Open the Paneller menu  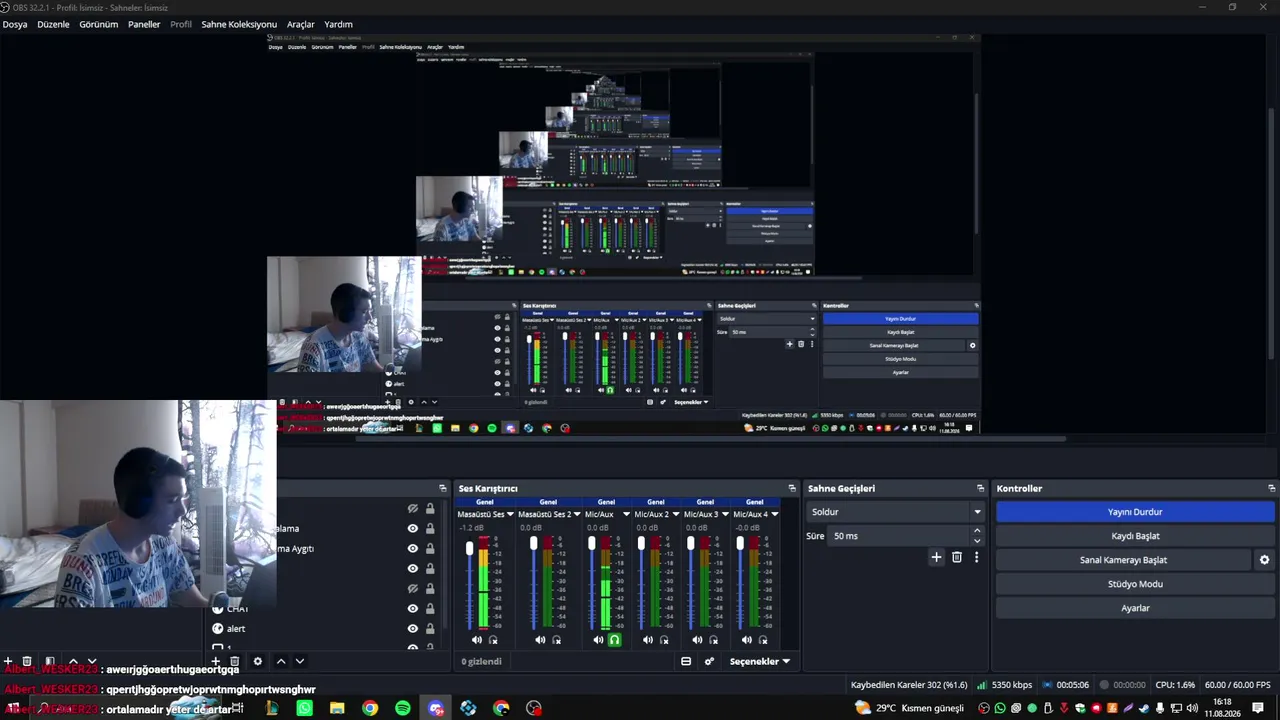coord(144,24)
